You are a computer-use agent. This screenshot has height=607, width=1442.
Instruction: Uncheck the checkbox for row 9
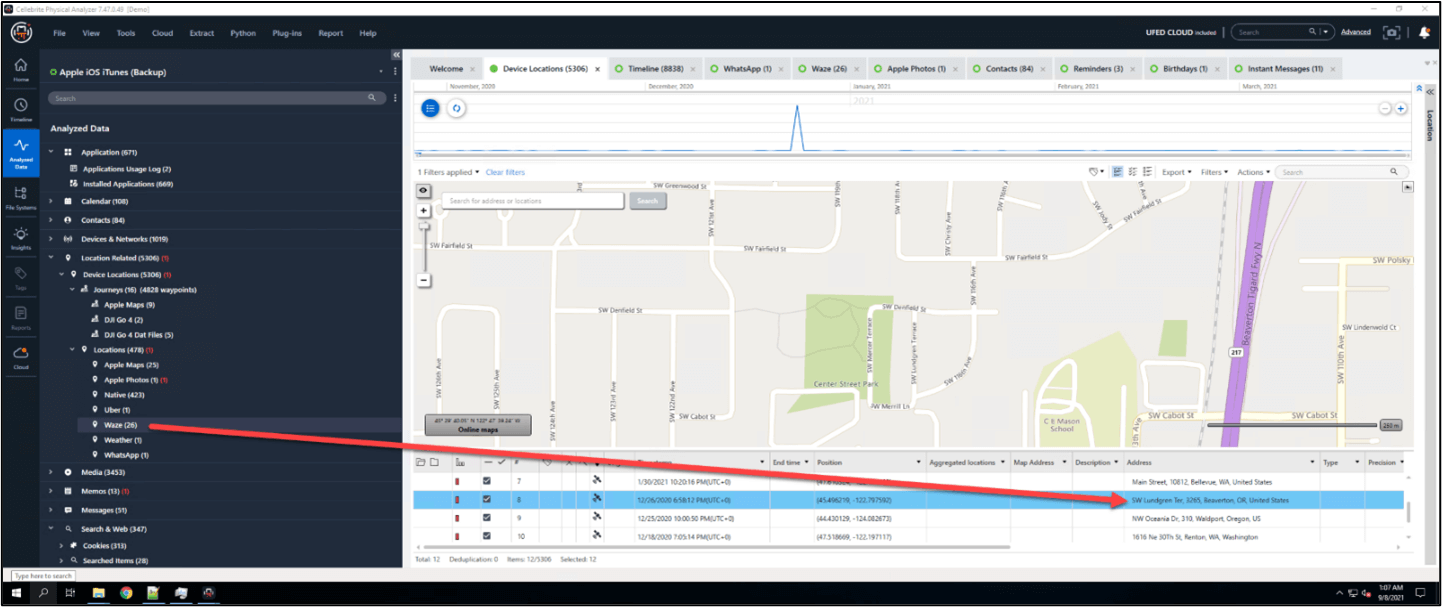[x=487, y=518]
